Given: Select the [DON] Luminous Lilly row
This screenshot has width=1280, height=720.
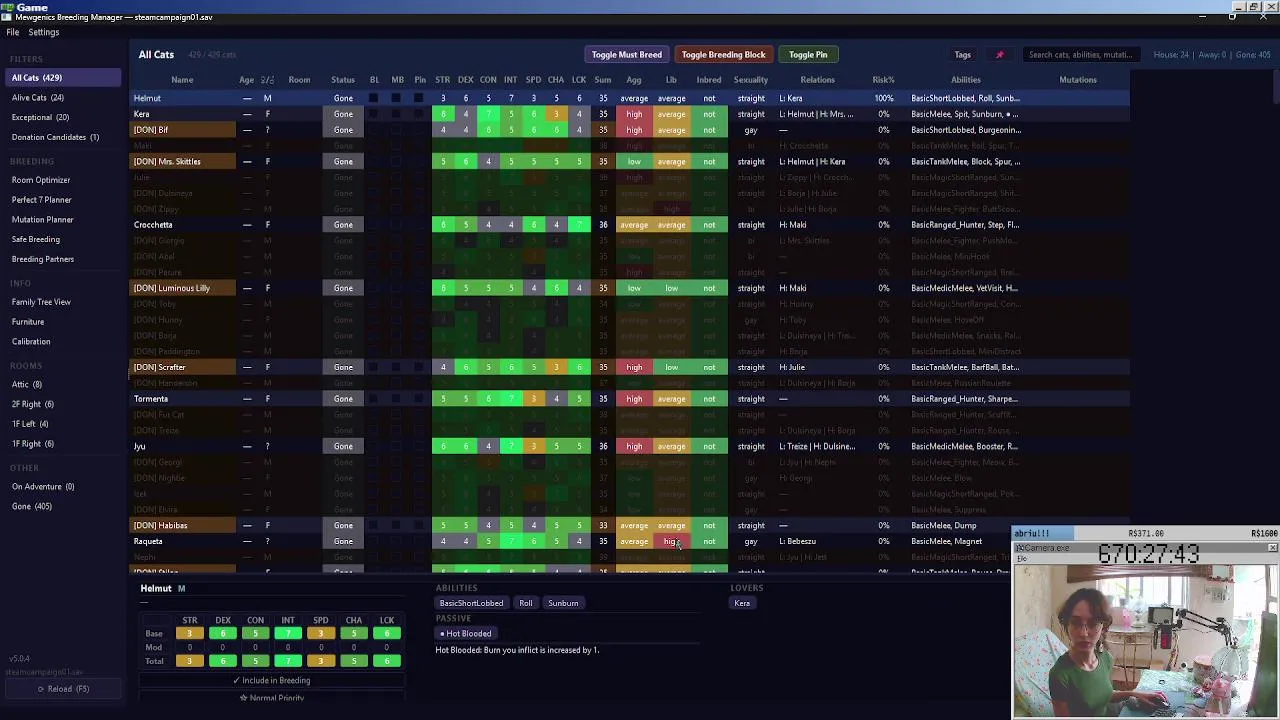Looking at the screenshot, I should click(x=630, y=288).
